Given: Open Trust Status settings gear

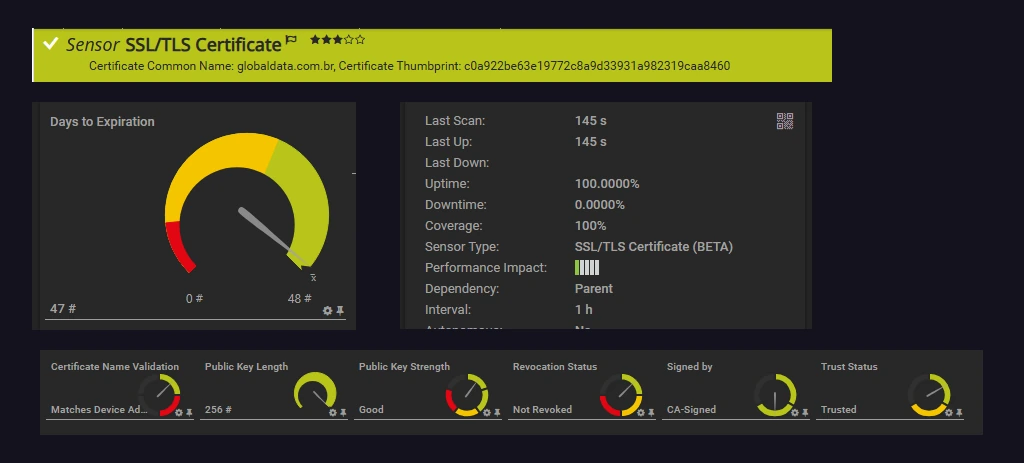Looking at the screenshot, I should pos(949,413).
